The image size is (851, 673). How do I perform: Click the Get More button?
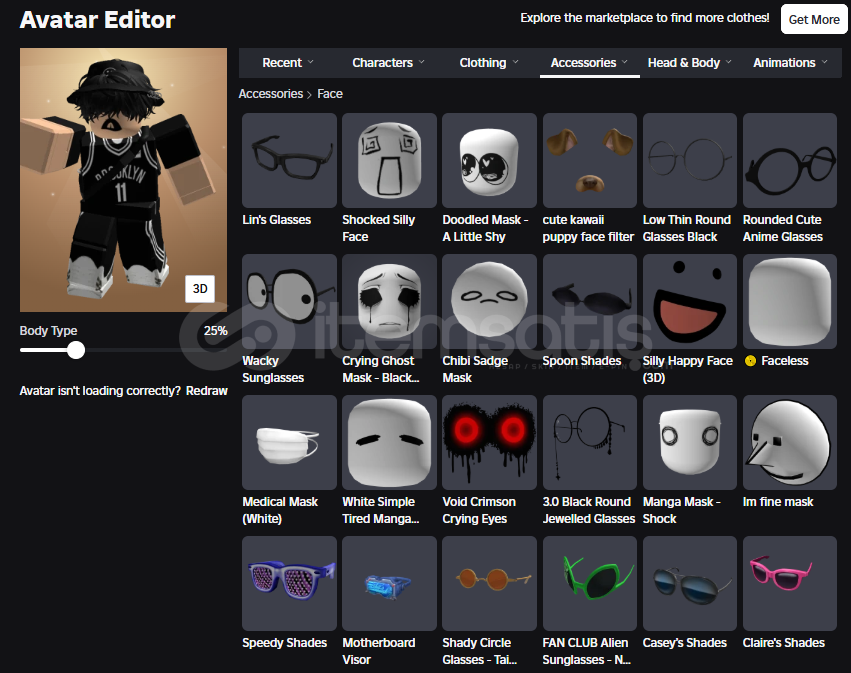[x=813, y=19]
